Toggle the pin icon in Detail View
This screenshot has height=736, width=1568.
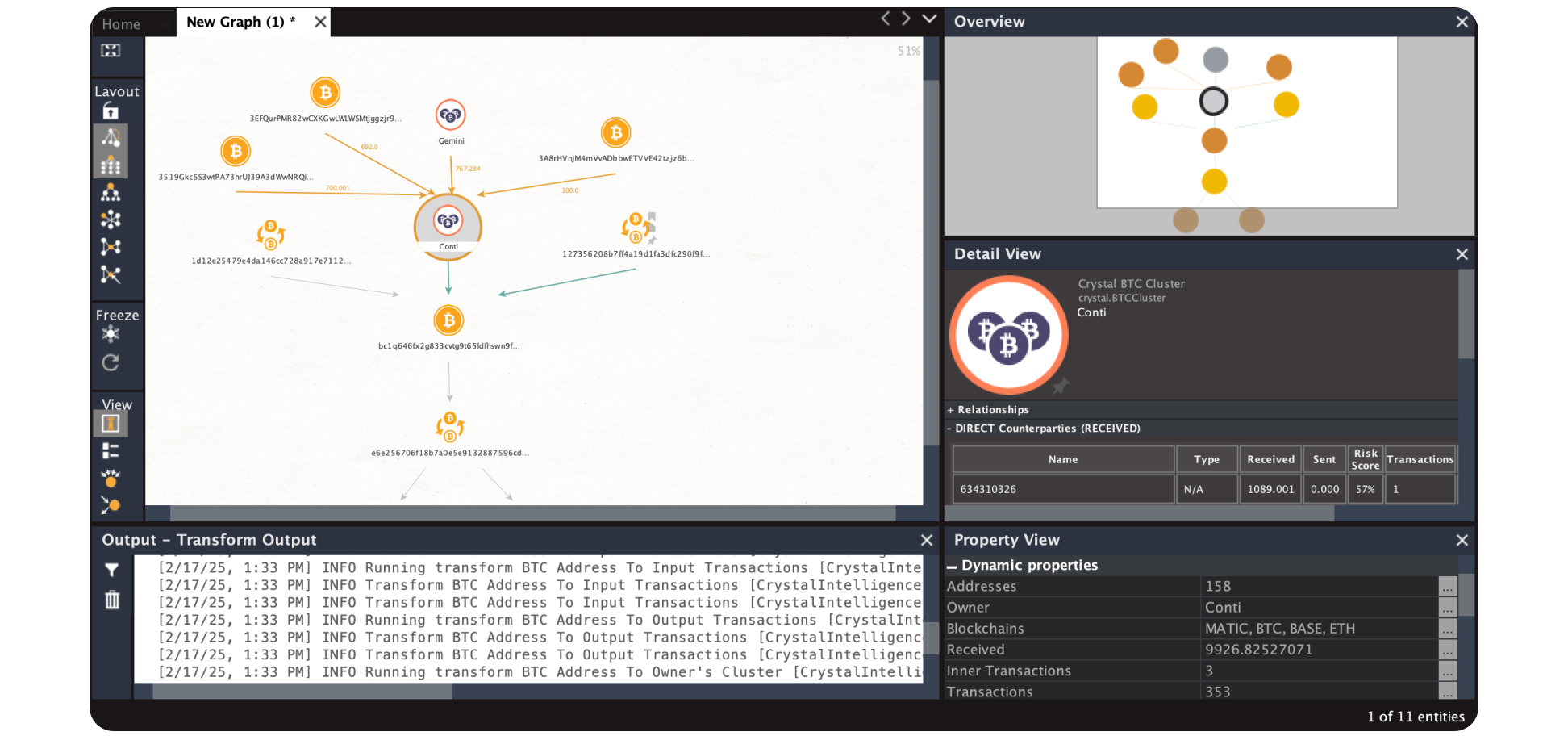[x=1061, y=386]
